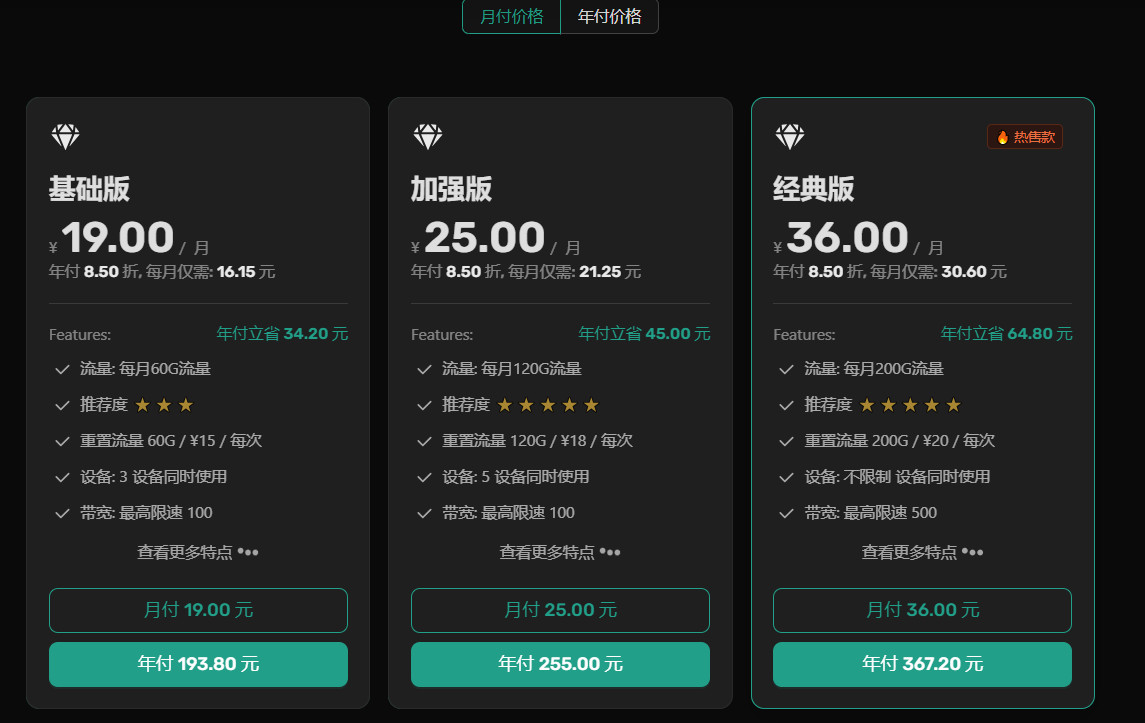Expand 查看更多特点 under 经典版

(922, 551)
